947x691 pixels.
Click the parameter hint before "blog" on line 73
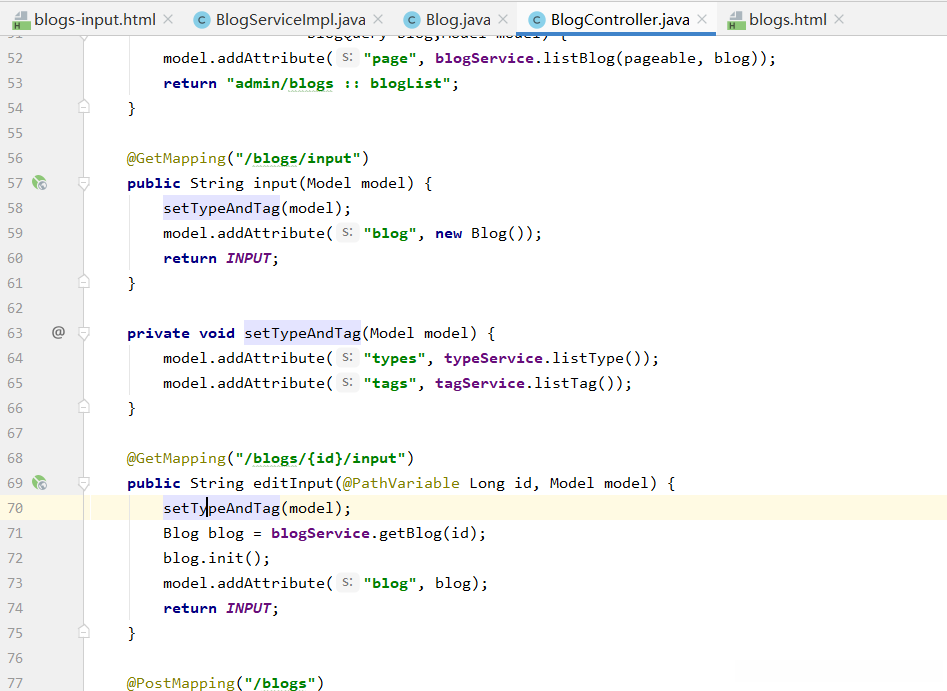pos(347,582)
